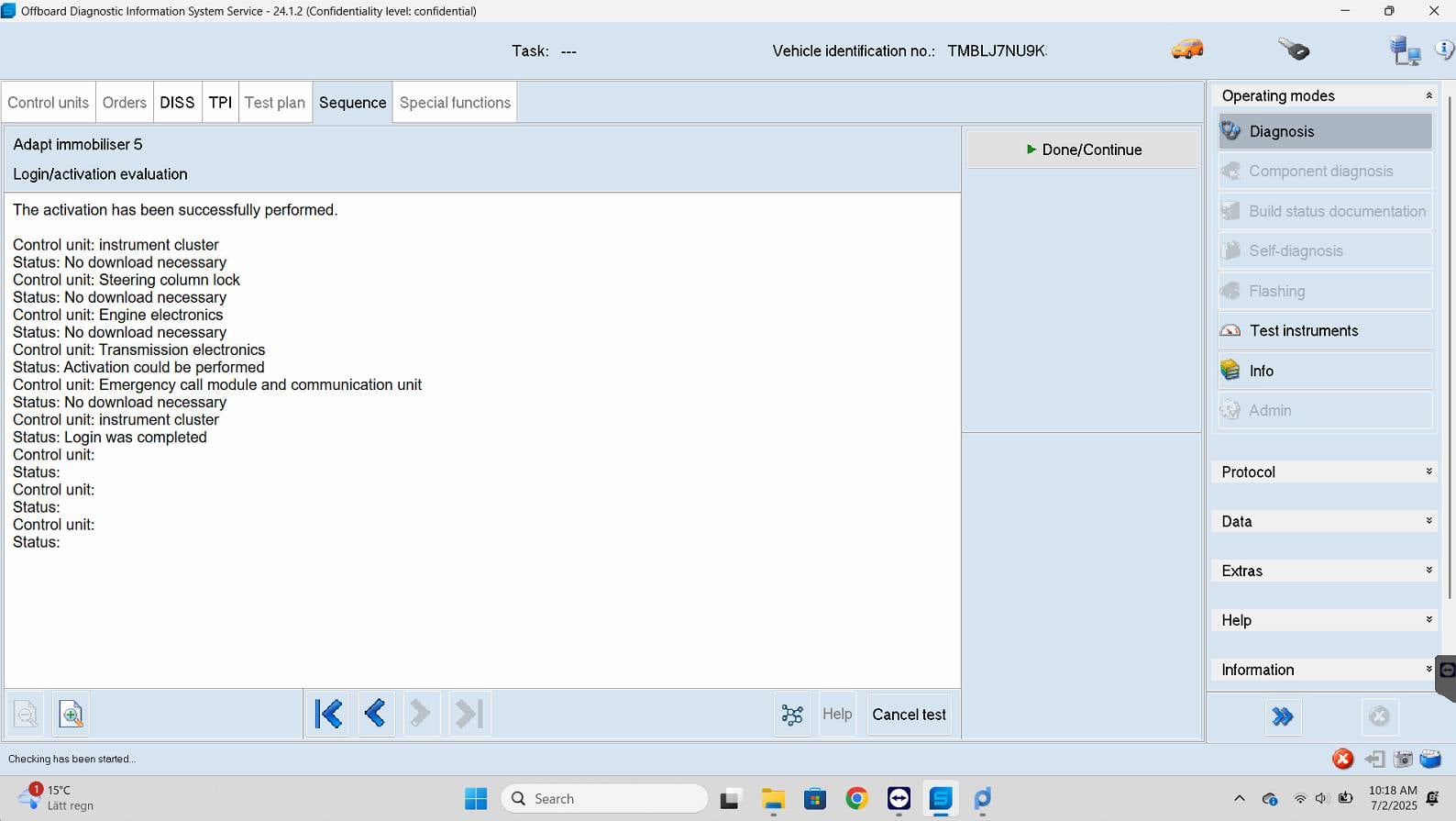Click the ignition key icon in header
1456x821 pixels.
pos(1294,50)
